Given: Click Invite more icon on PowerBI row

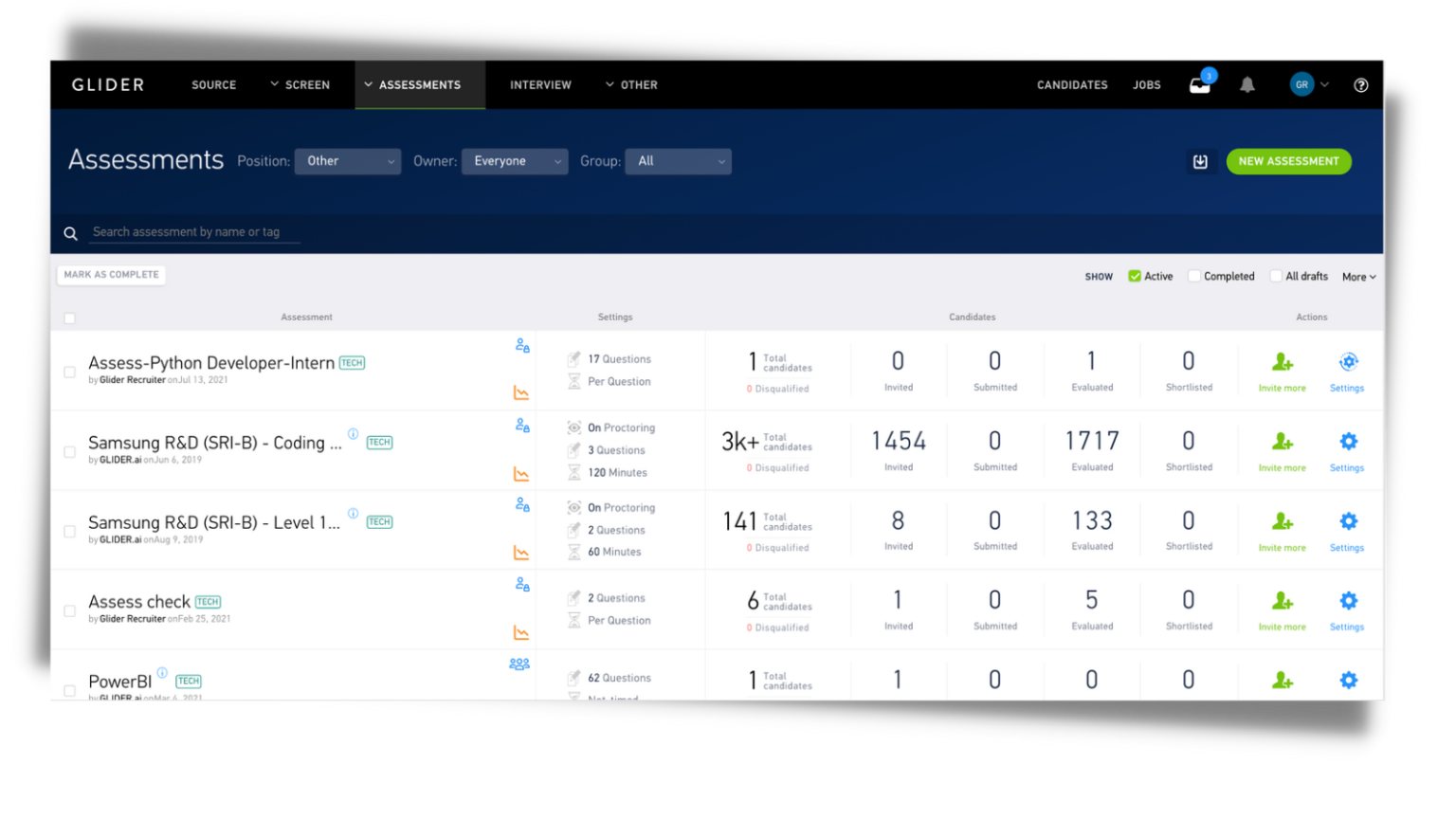Looking at the screenshot, I should coord(1282,680).
